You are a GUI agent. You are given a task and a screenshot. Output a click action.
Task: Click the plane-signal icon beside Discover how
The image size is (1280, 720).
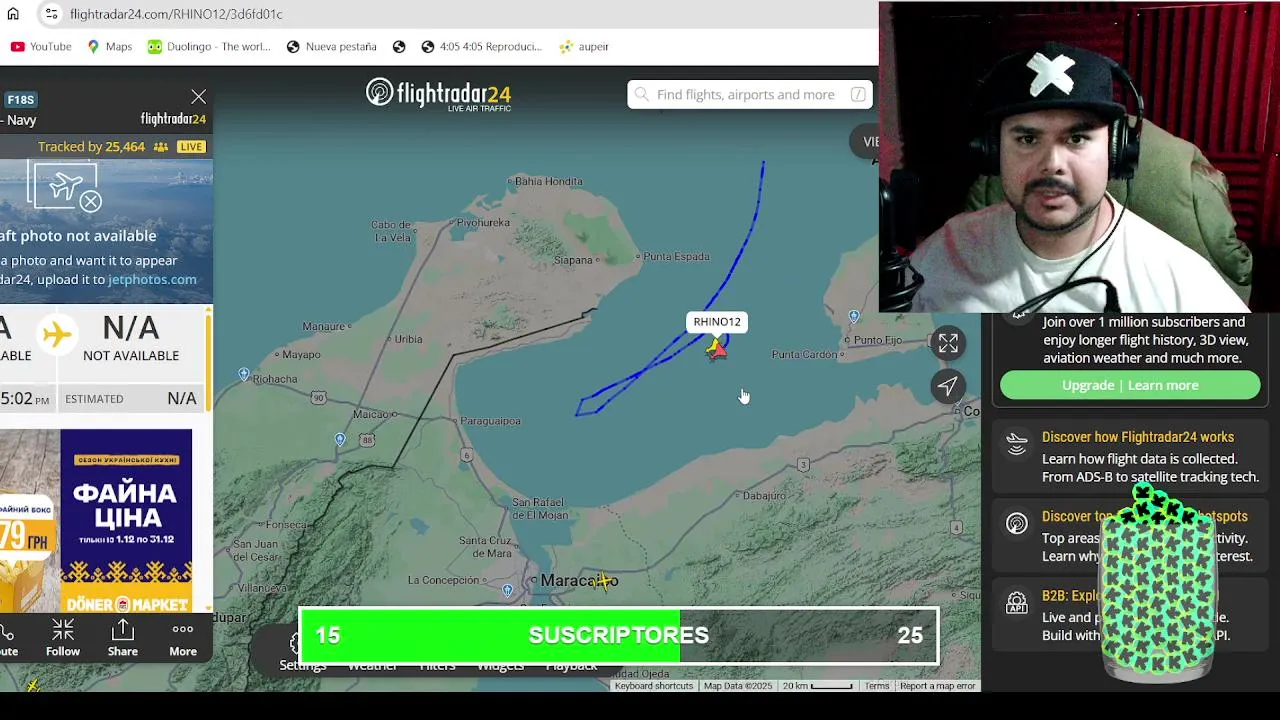[x=1017, y=444]
